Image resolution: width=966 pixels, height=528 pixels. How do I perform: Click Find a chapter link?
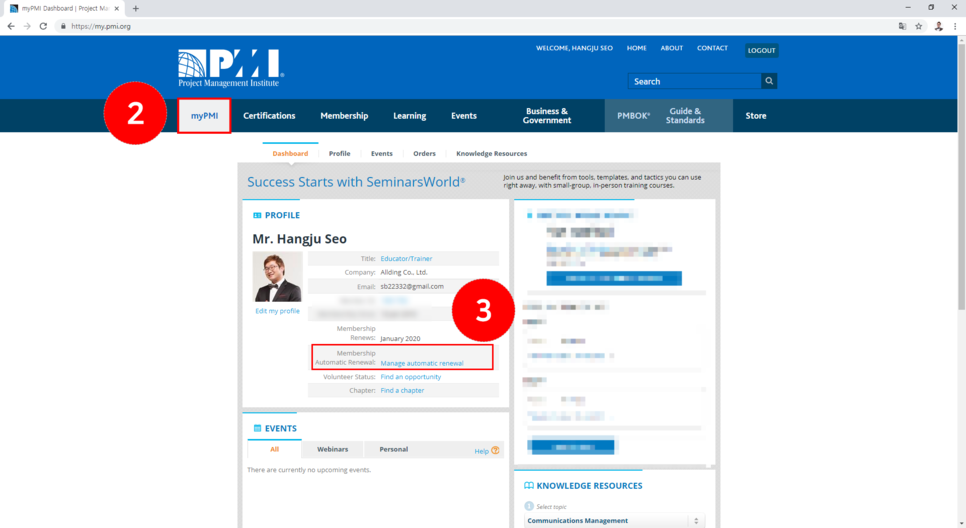click(402, 391)
